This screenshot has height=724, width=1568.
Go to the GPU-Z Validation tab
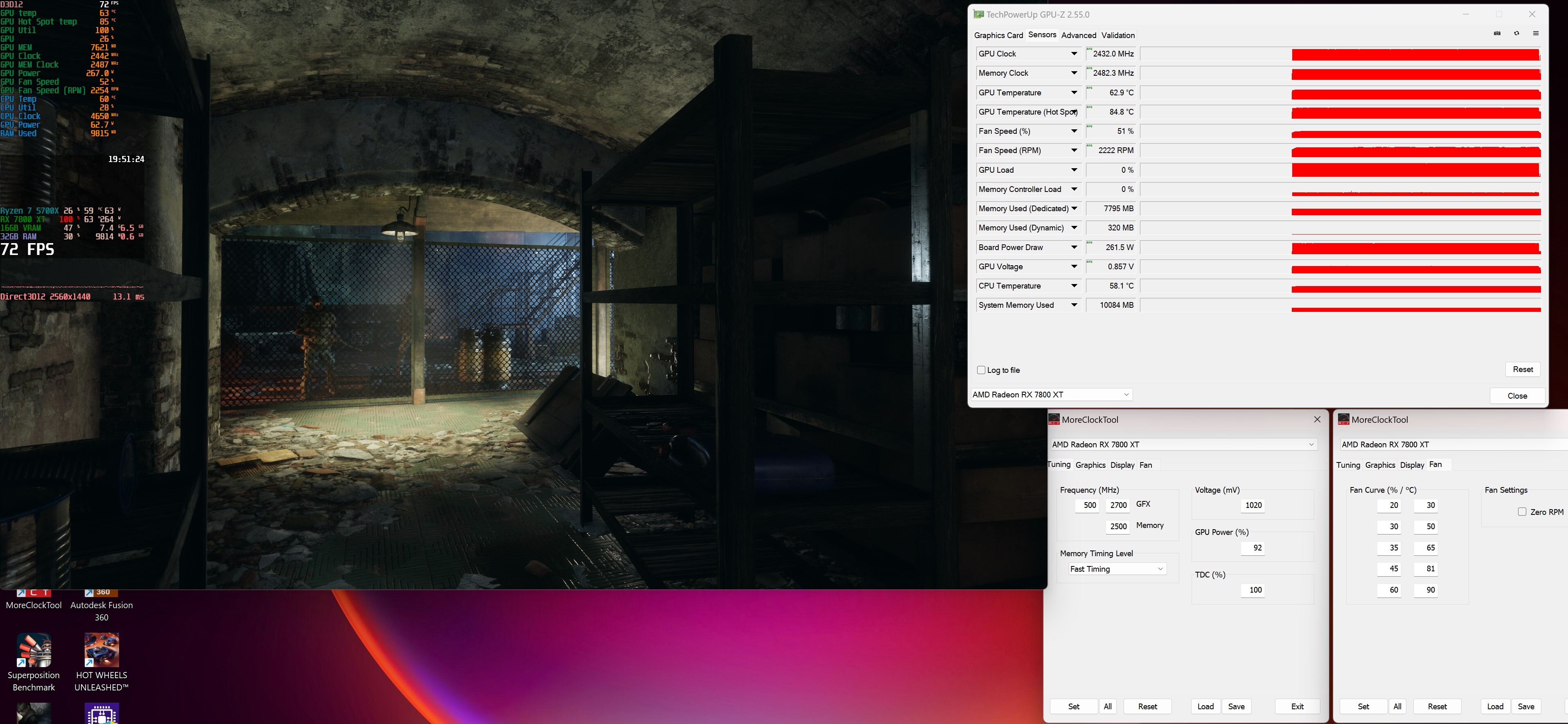click(x=1118, y=35)
